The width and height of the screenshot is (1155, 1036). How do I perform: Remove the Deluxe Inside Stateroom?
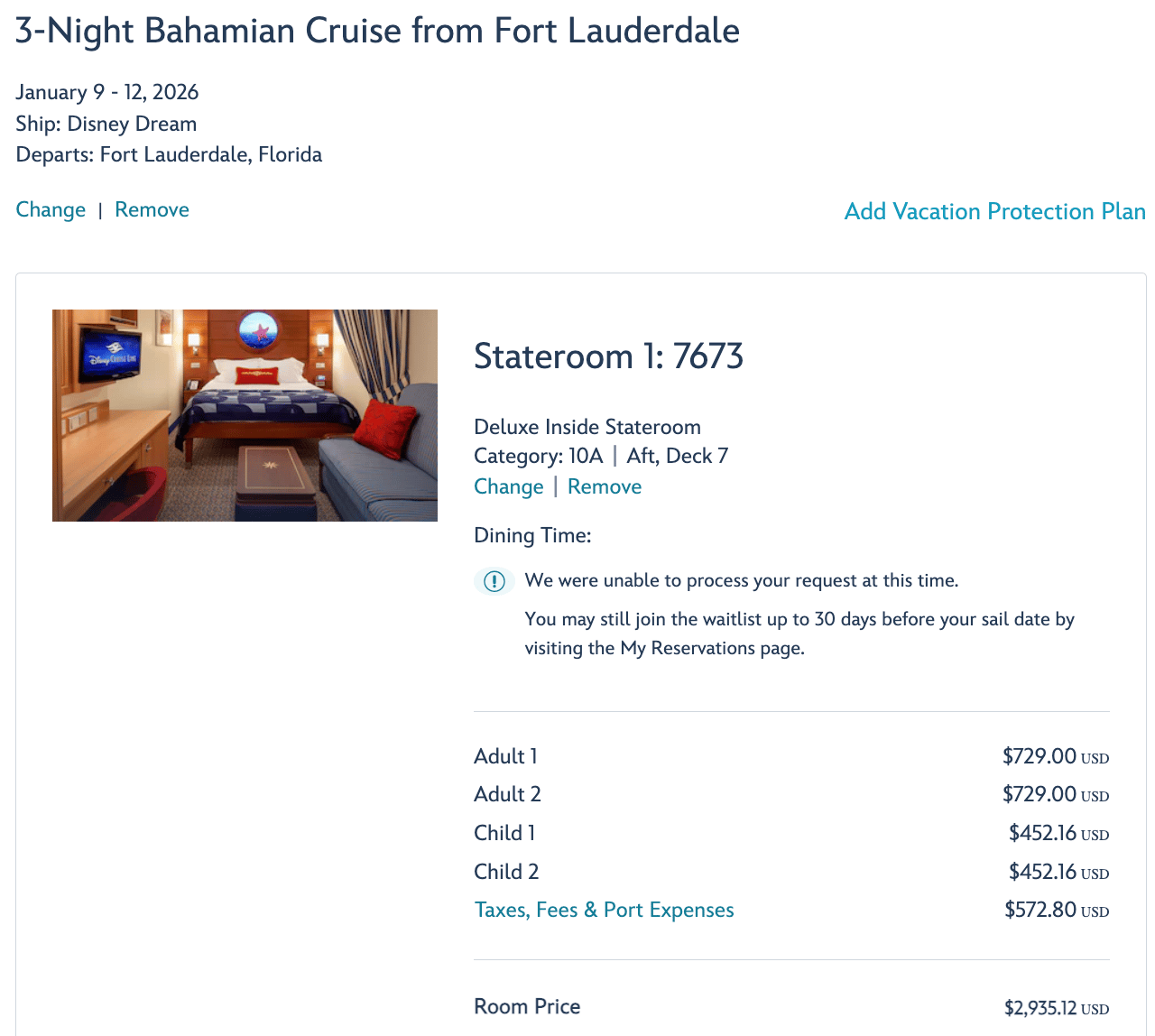[605, 486]
